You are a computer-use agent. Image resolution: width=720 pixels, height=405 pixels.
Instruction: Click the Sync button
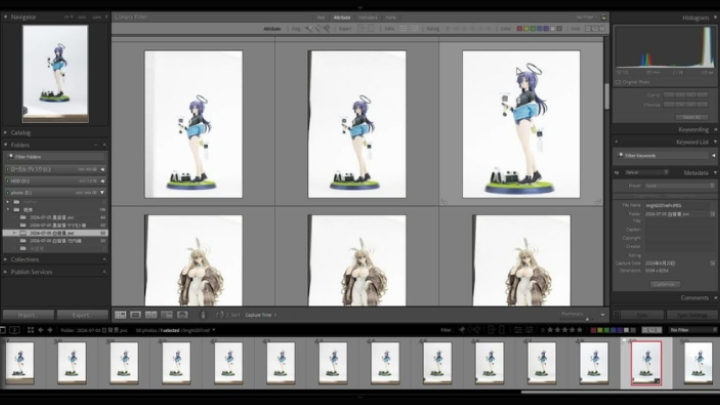pyautogui.click(x=642, y=315)
